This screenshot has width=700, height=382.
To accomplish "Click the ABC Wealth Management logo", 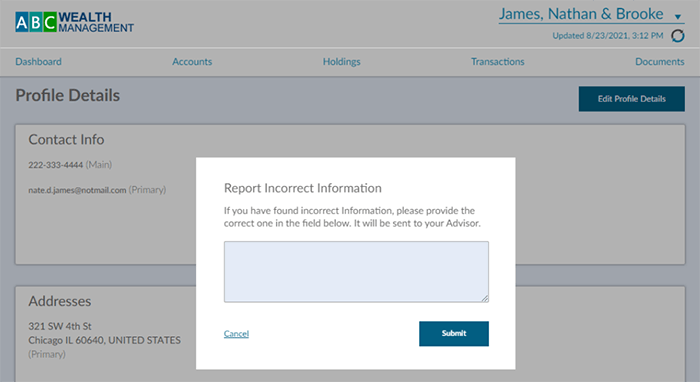I will tap(75, 22).
